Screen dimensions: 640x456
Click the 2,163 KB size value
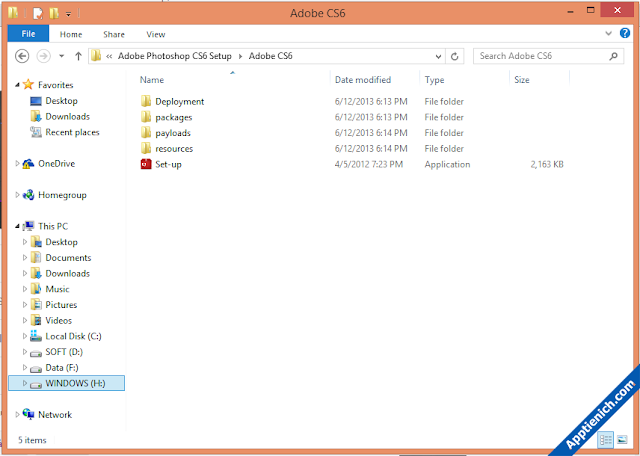click(547, 165)
